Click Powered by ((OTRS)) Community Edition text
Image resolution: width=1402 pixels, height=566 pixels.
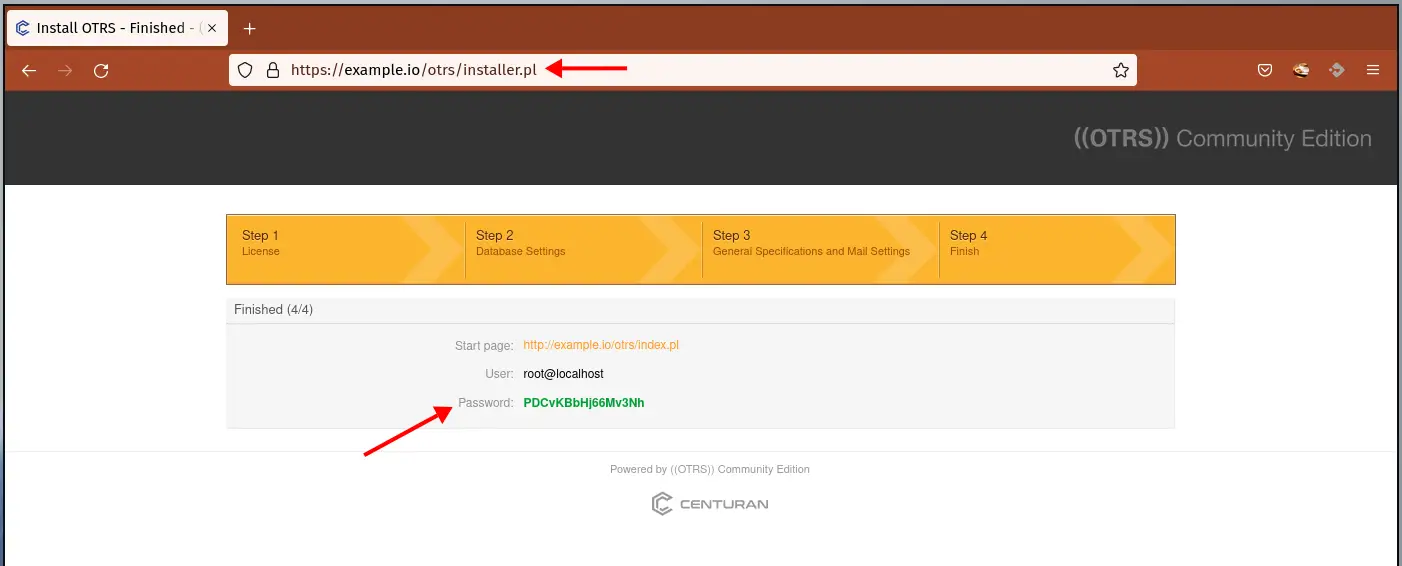click(710, 469)
